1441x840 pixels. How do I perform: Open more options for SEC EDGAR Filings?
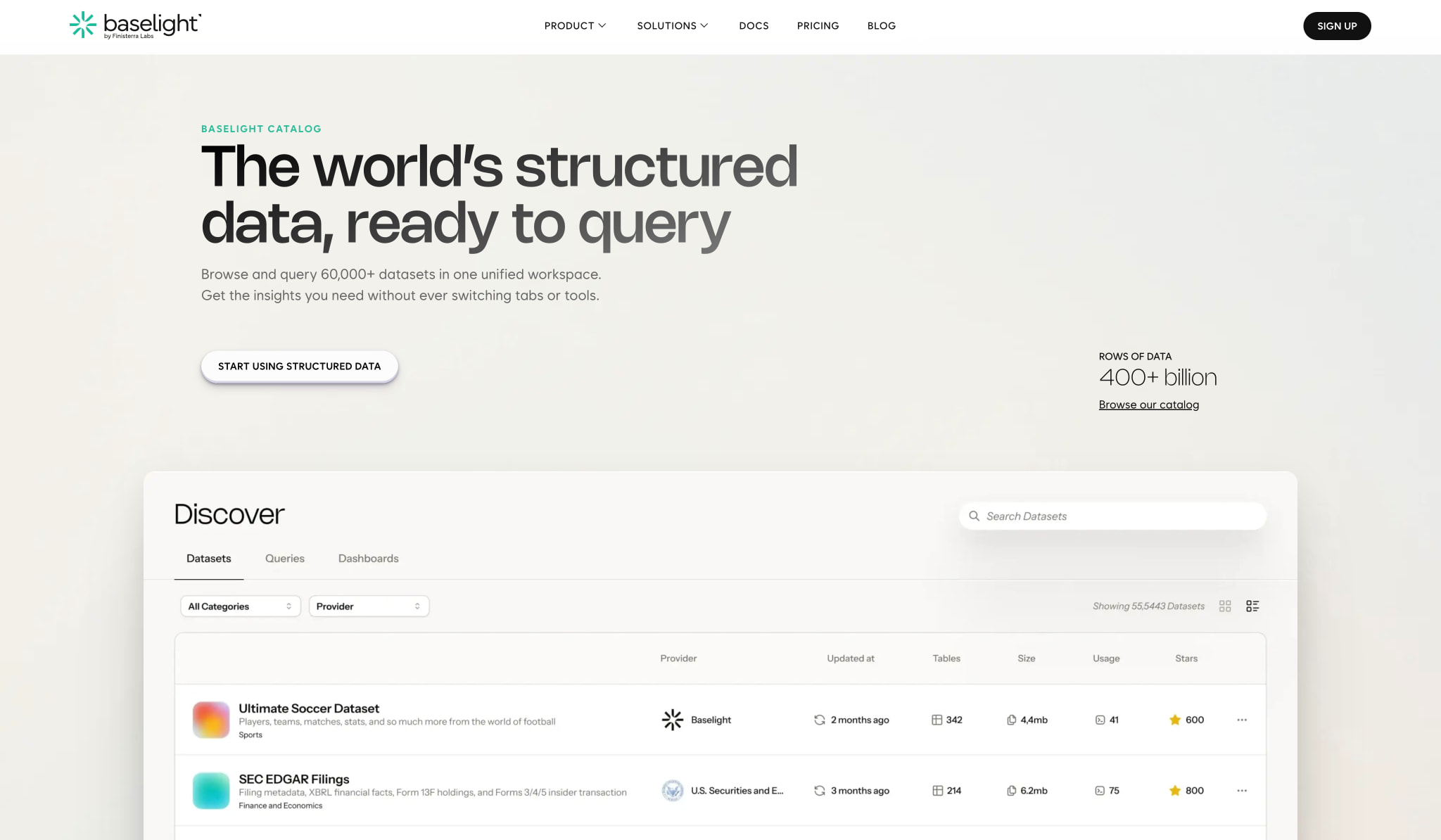point(1242,791)
